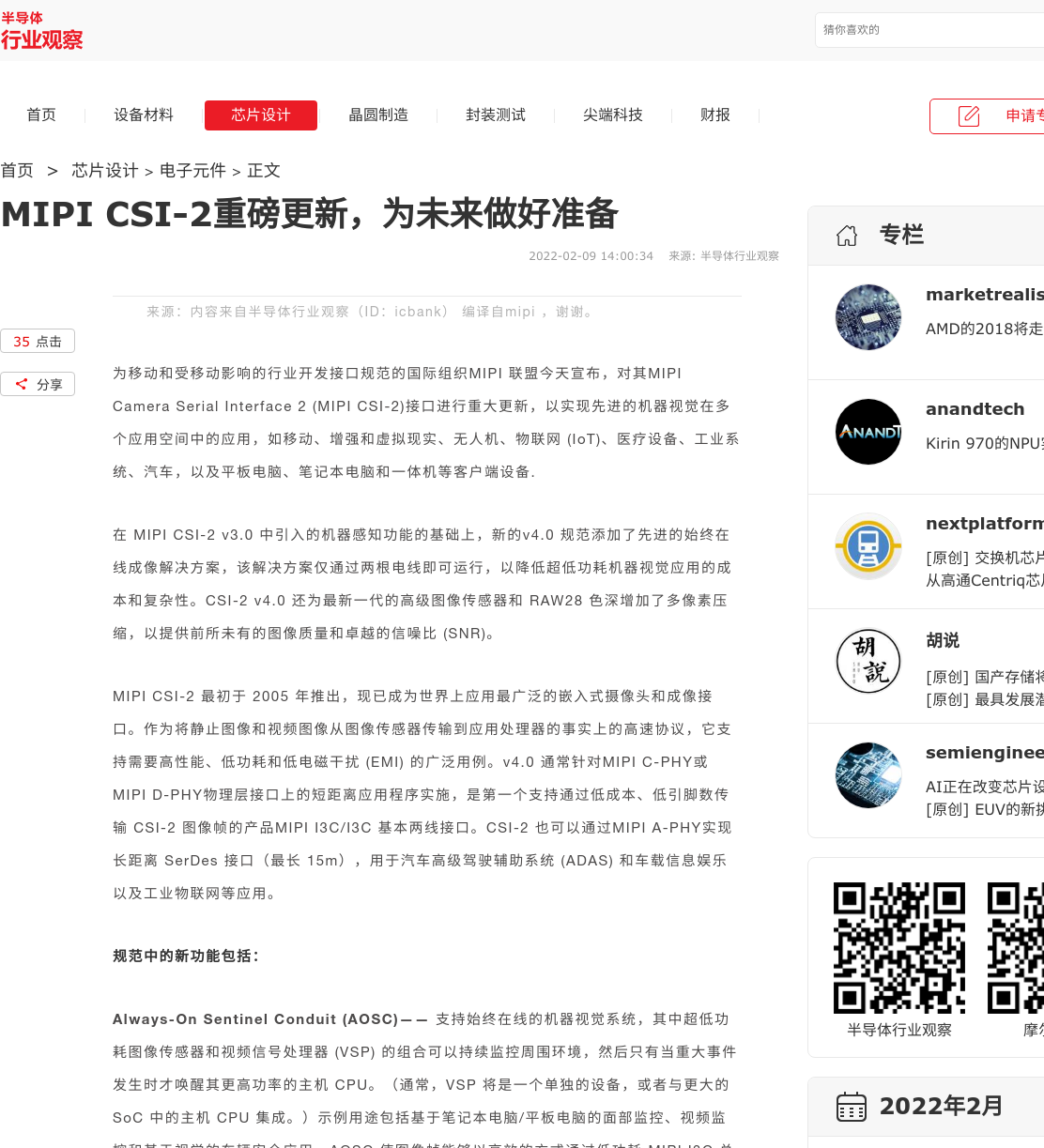Click the calendar icon beside 2022年2月
The width and height of the screenshot is (1044, 1148).
852,1107
